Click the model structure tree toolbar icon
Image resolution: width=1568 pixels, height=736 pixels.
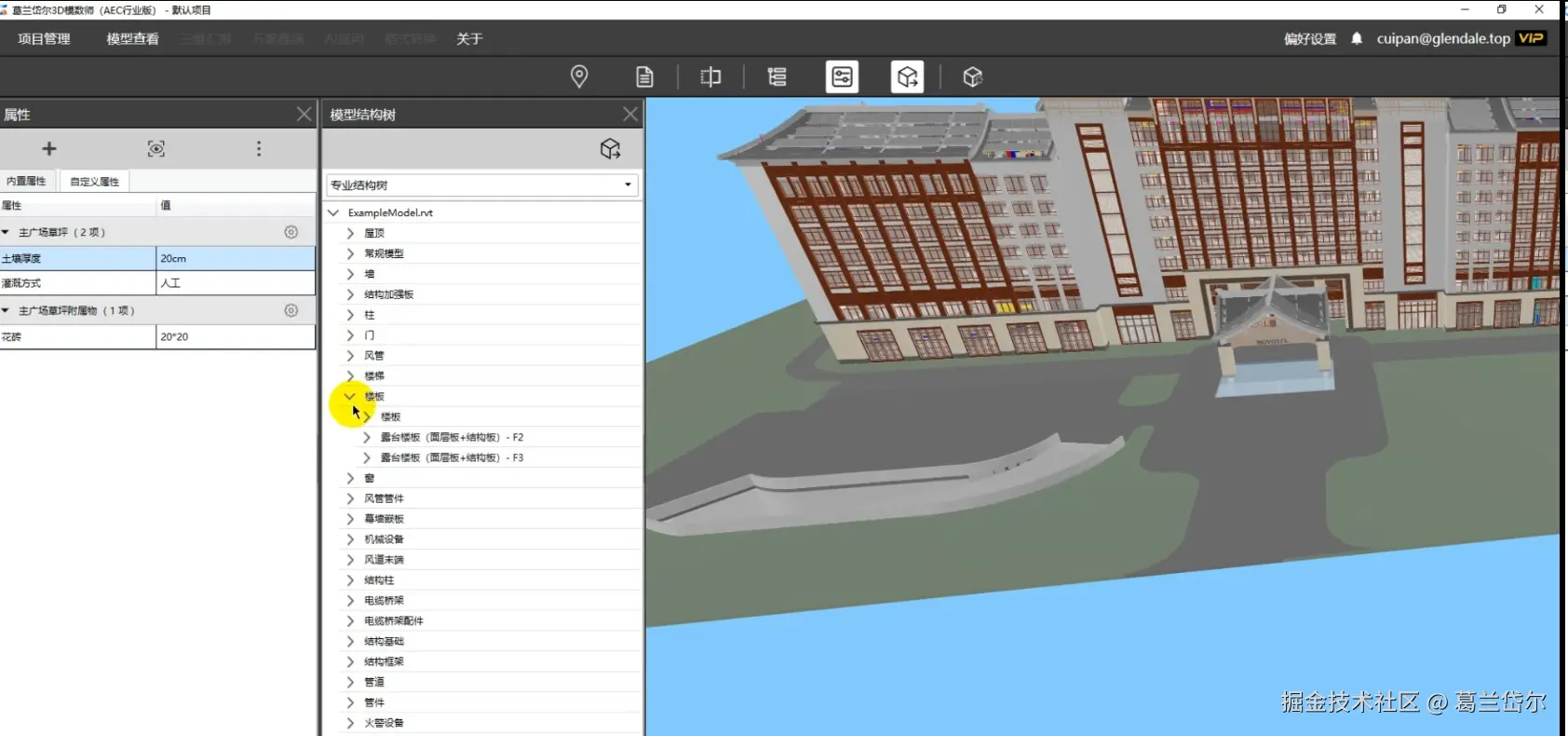[x=777, y=76]
